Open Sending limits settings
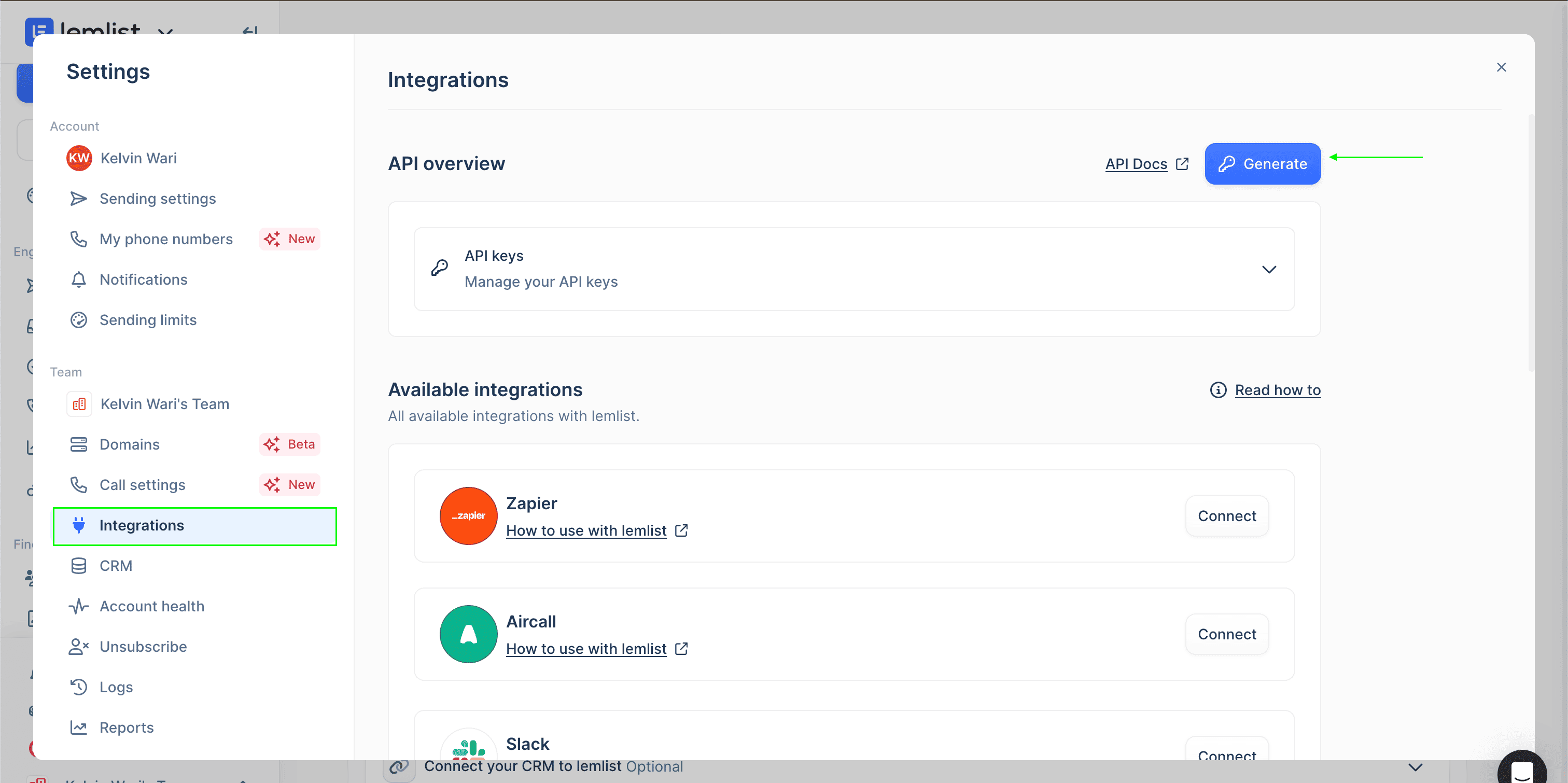1568x783 pixels. click(x=148, y=320)
